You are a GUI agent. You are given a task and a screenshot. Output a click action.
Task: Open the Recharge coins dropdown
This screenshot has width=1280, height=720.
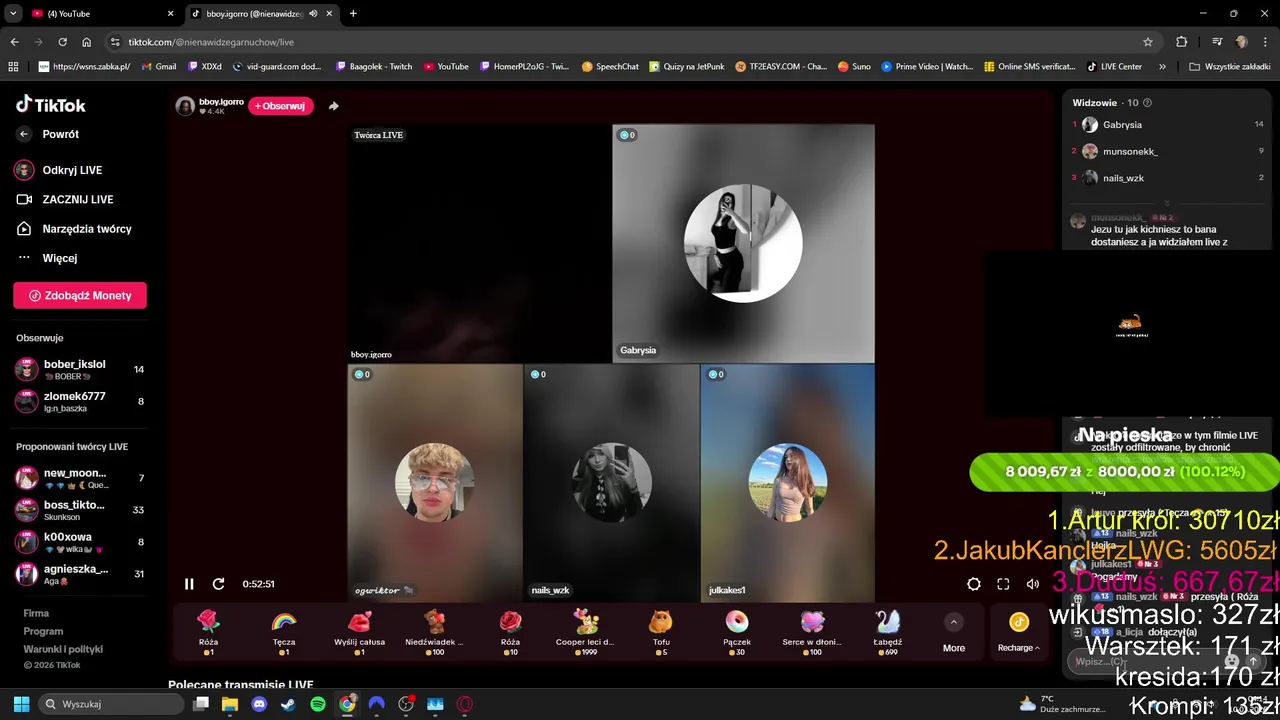pos(1019,634)
